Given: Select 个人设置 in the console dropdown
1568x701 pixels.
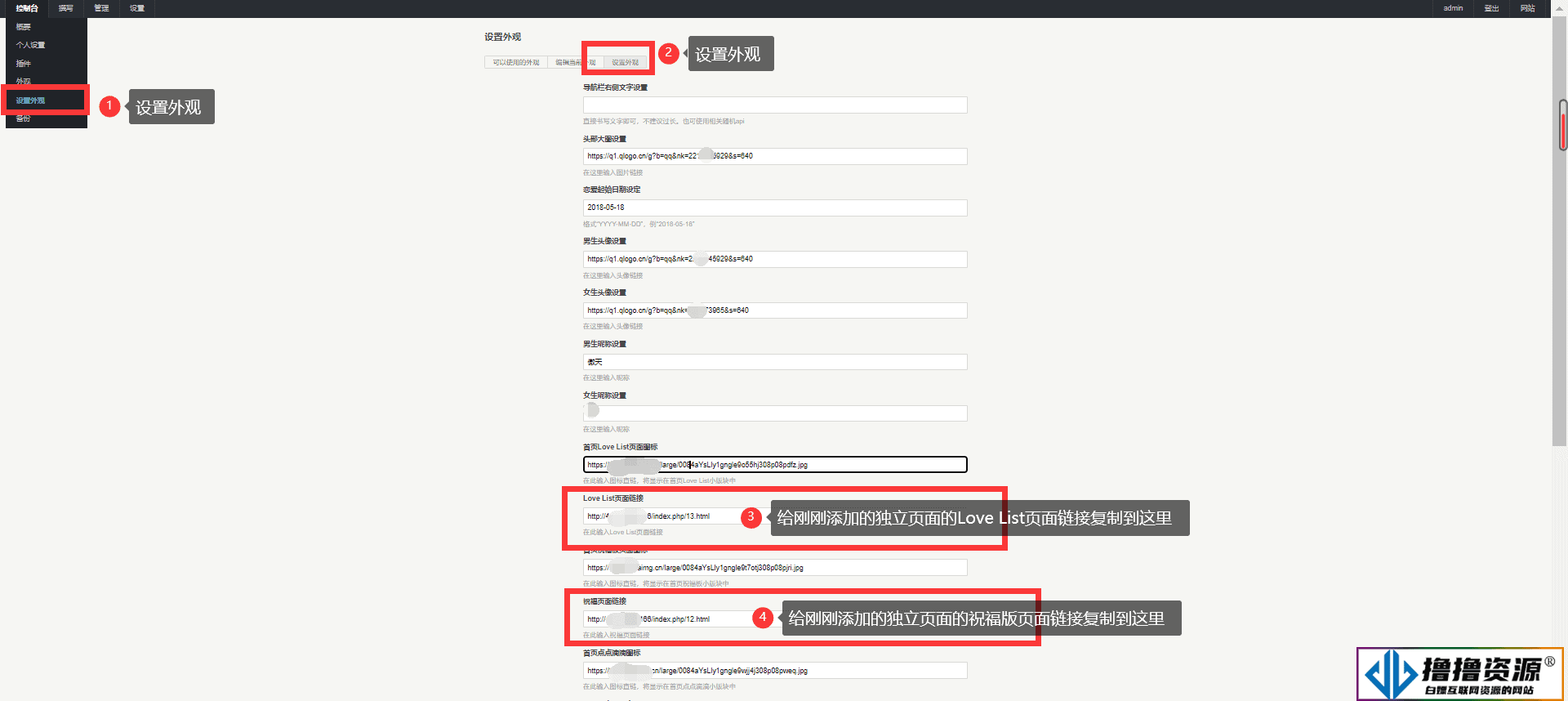Looking at the screenshot, I should [x=46, y=45].
